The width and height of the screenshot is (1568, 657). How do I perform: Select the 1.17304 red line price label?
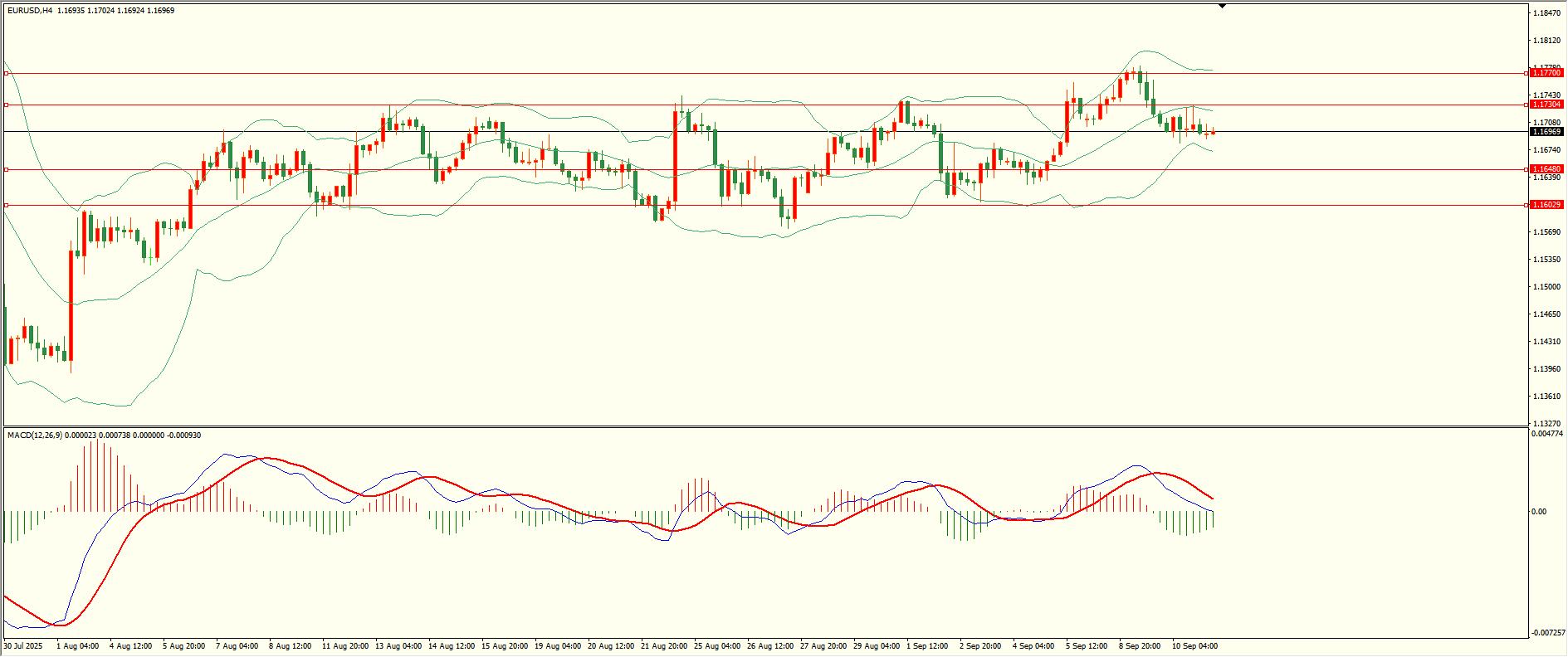[1546, 105]
